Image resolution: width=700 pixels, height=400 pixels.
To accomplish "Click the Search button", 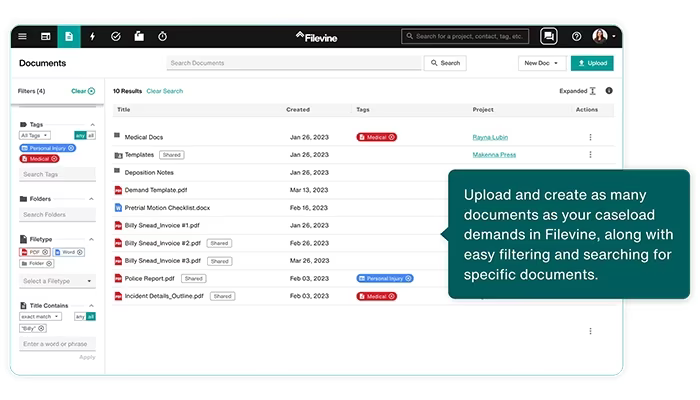I will (x=445, y=63).
